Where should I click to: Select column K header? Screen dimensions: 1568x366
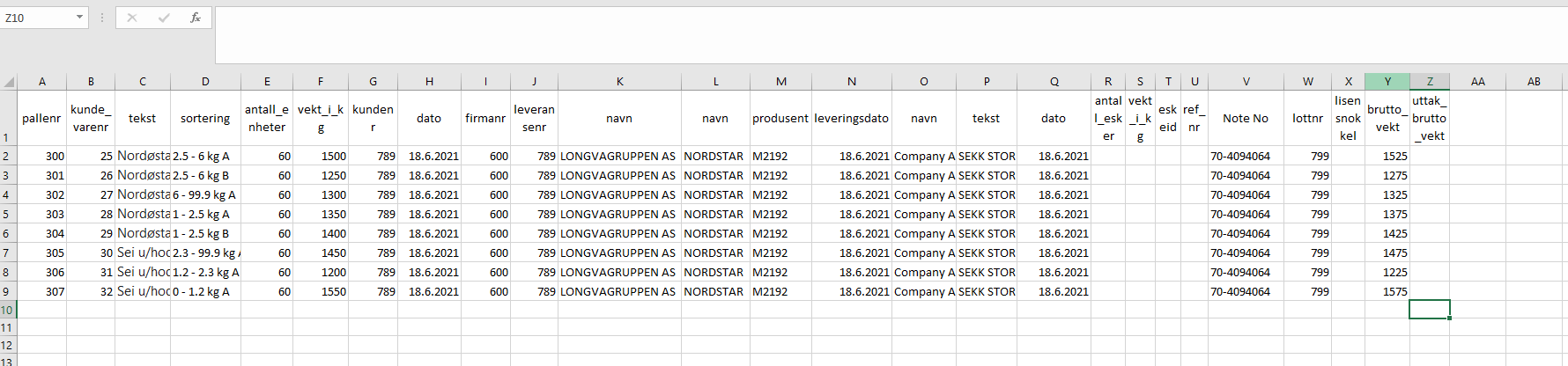pyautogui.click(x=619, y=82)
